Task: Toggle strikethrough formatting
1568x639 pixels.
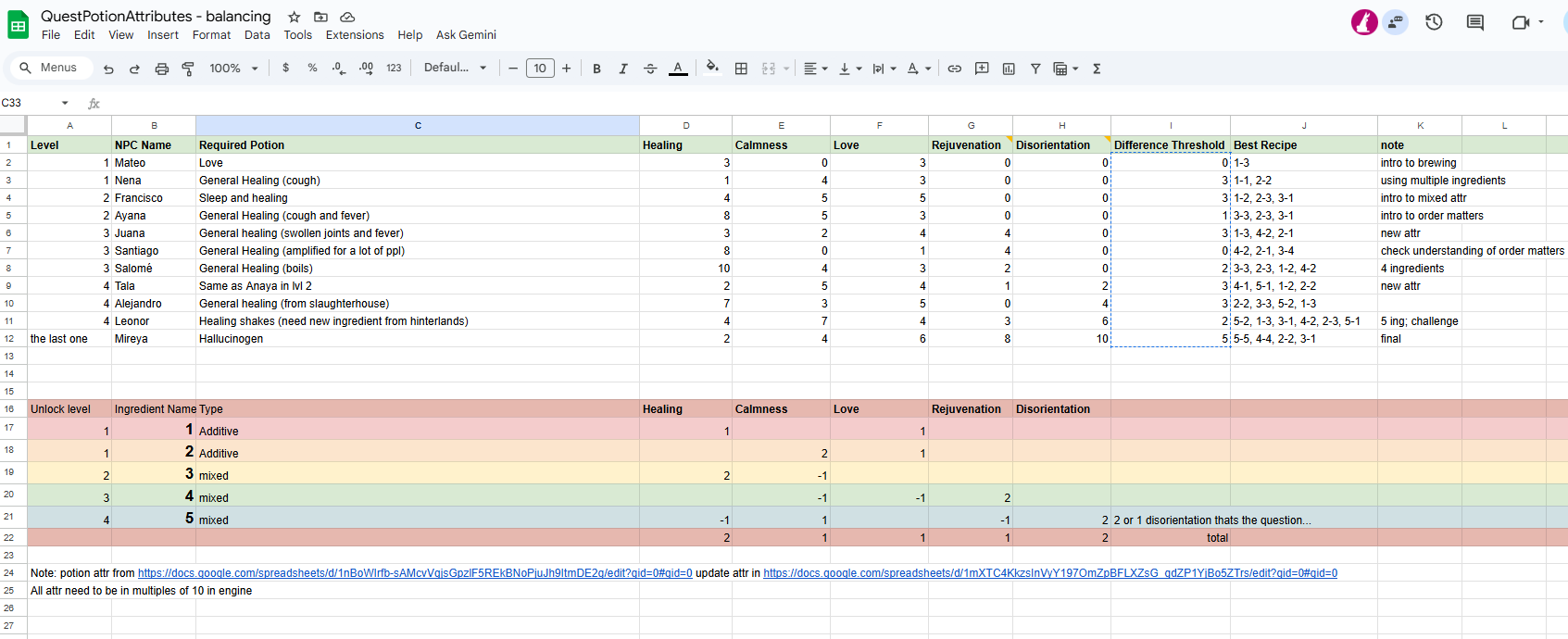Action: point(650,69)
